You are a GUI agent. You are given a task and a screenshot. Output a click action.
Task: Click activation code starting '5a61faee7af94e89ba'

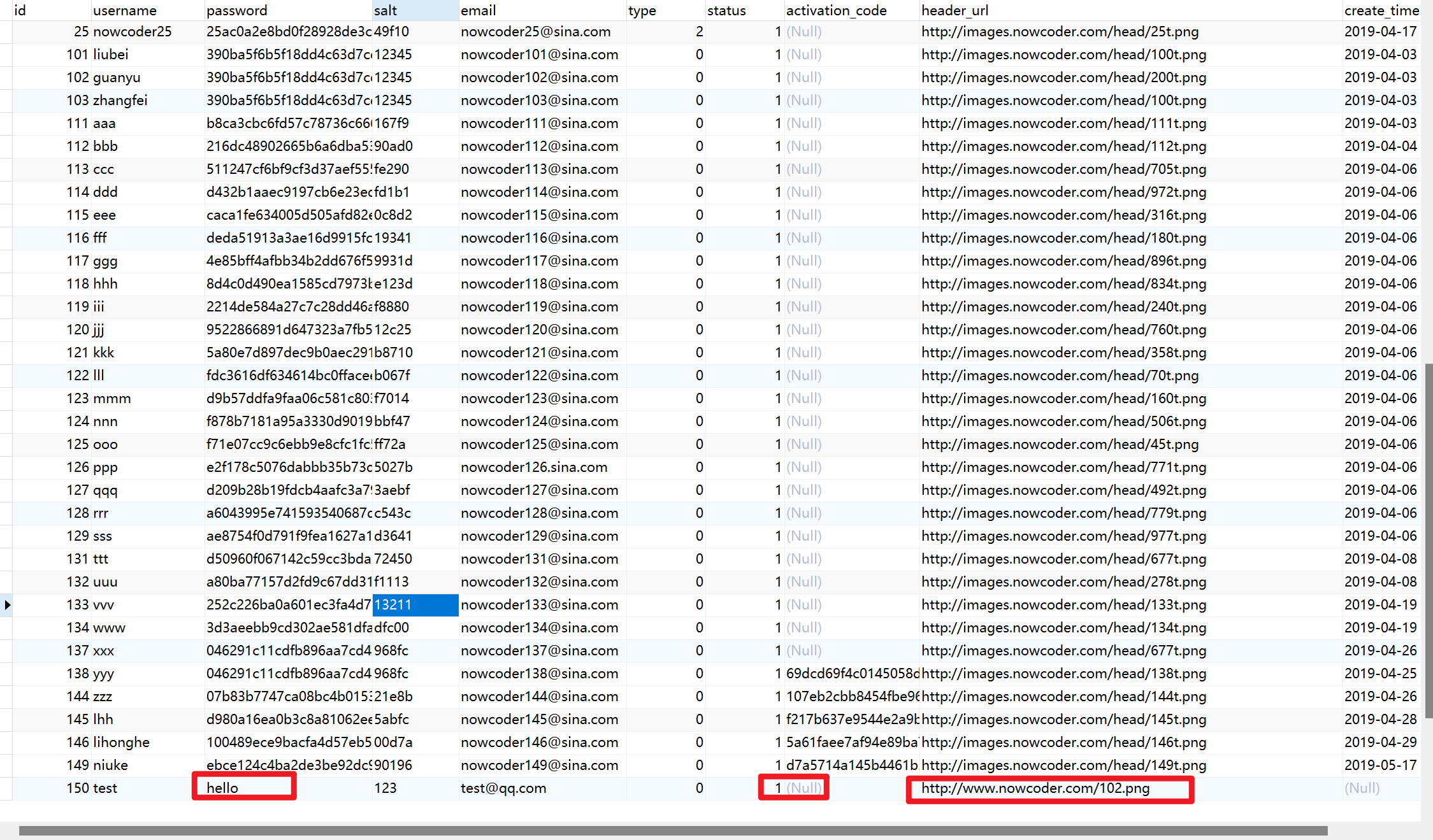(853, 743)
